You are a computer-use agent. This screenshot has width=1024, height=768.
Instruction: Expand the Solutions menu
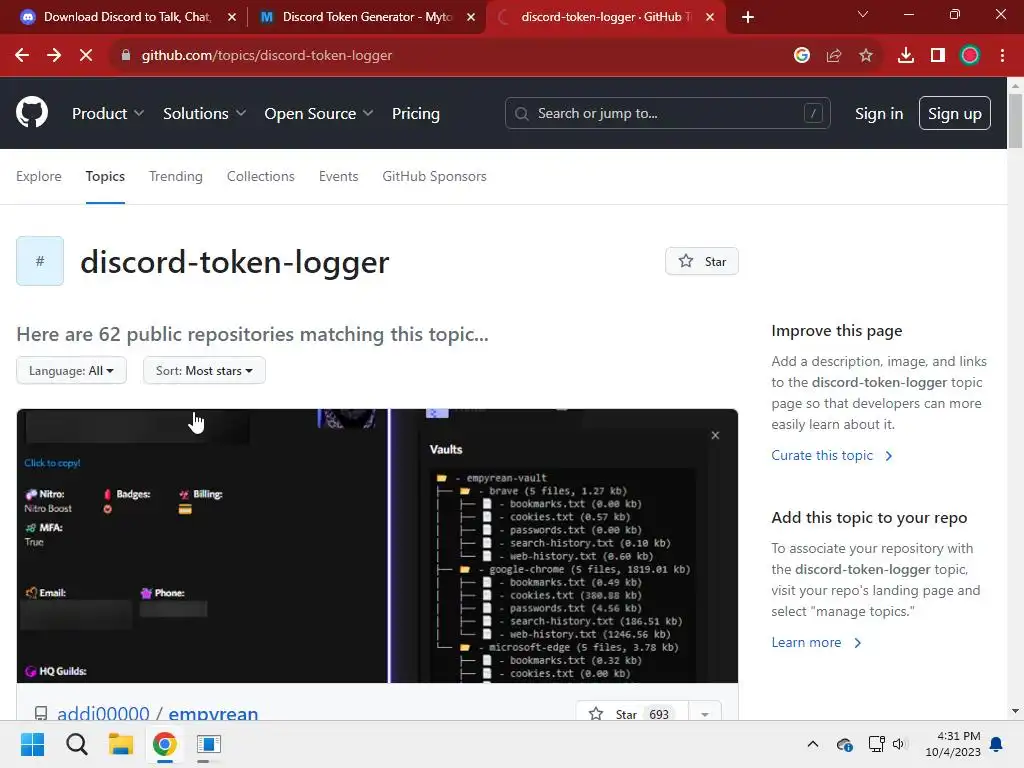(204, 114)
